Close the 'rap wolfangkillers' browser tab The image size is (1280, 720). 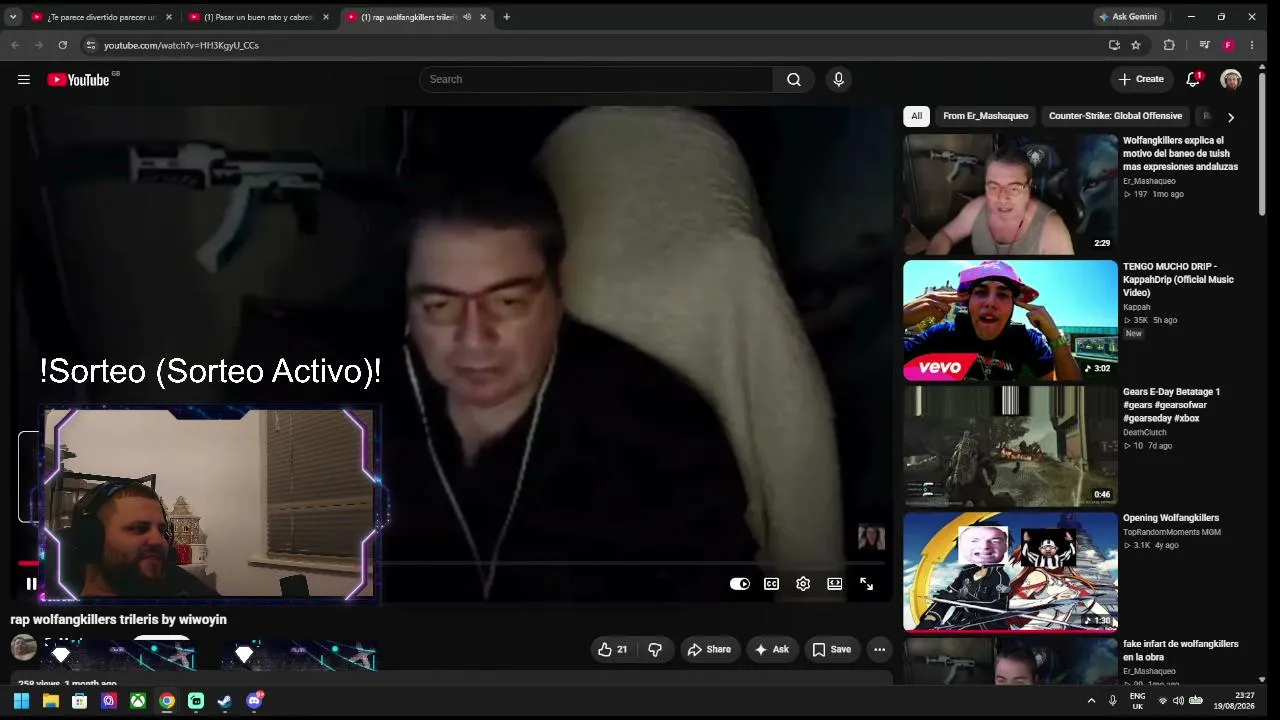484,17
